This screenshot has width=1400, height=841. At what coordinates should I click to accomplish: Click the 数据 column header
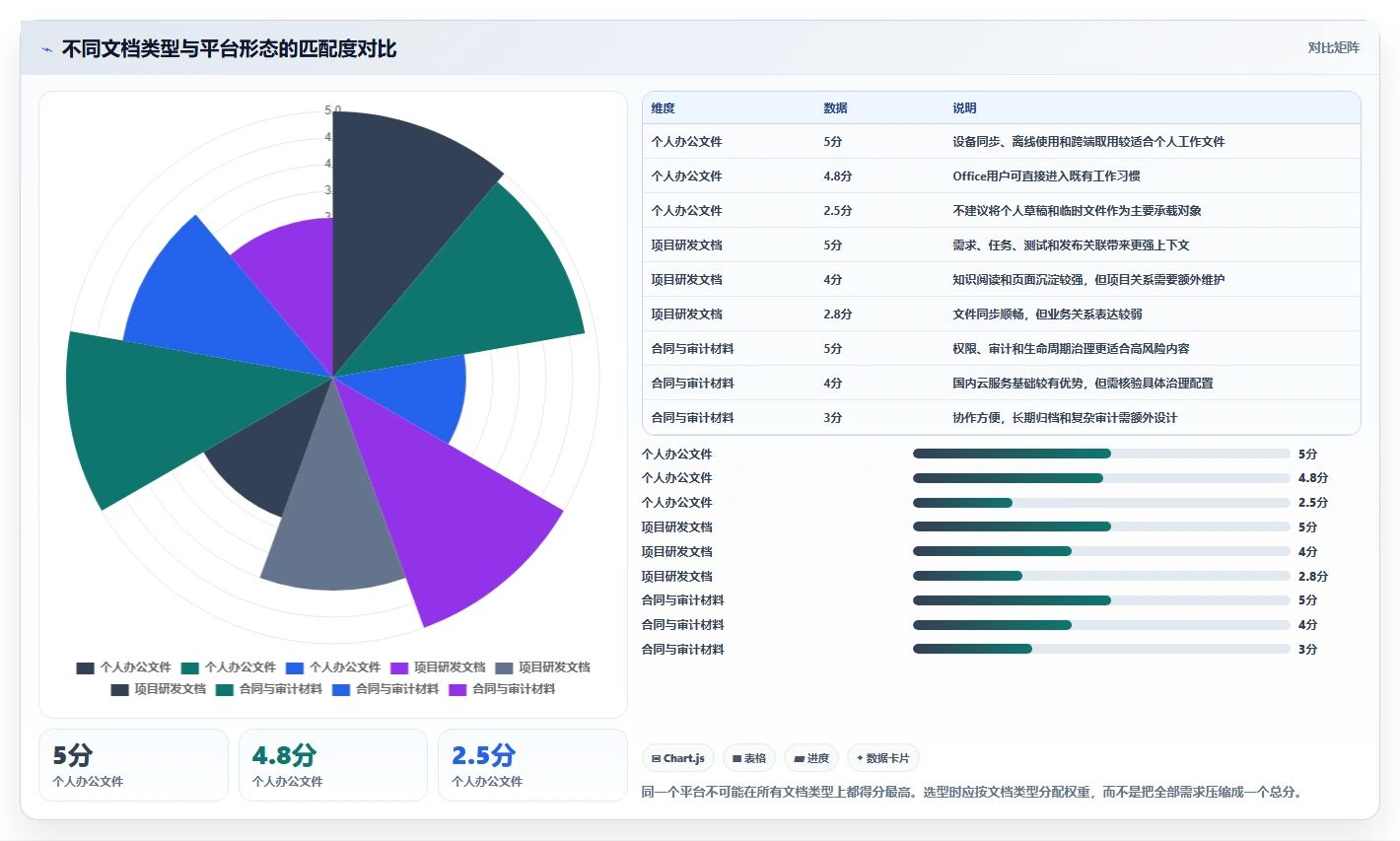(x=836, y=108)
